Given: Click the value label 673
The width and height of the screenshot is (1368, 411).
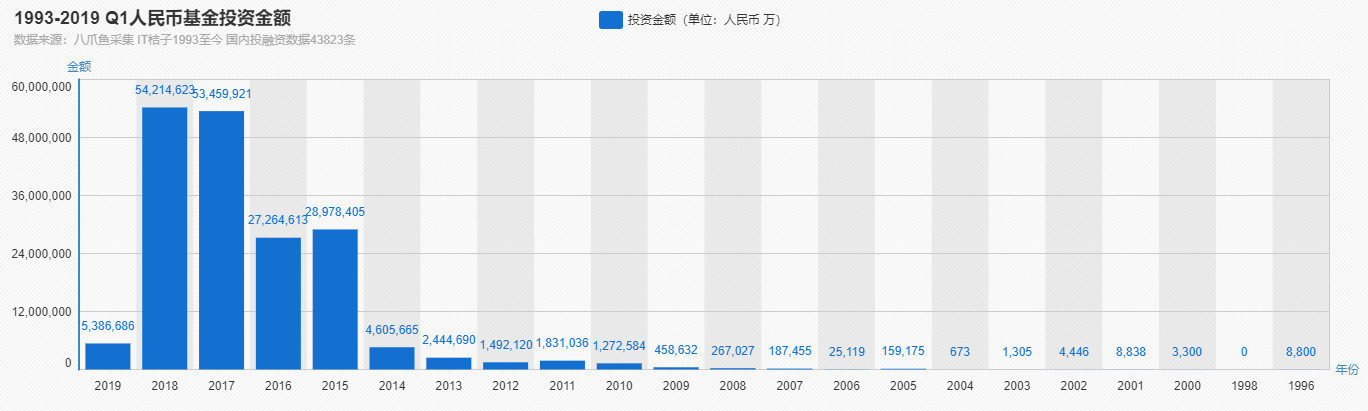Looking at the screenshot, I should pyautogui.click(x=961, y=351).
